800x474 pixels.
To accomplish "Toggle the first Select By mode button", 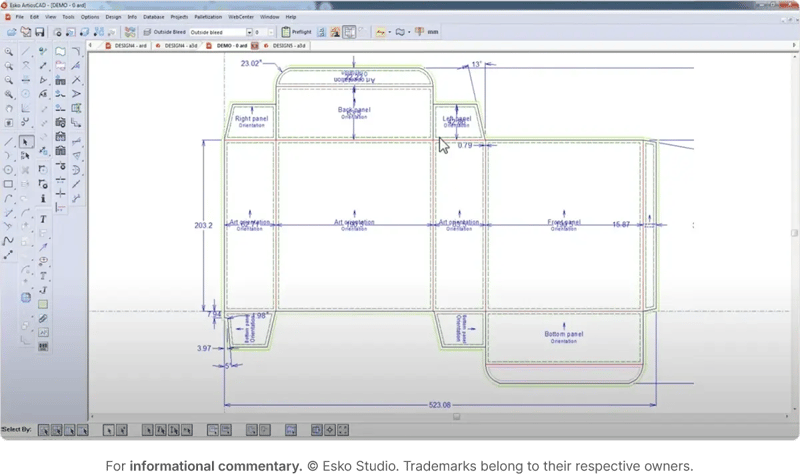I will 42,430.
